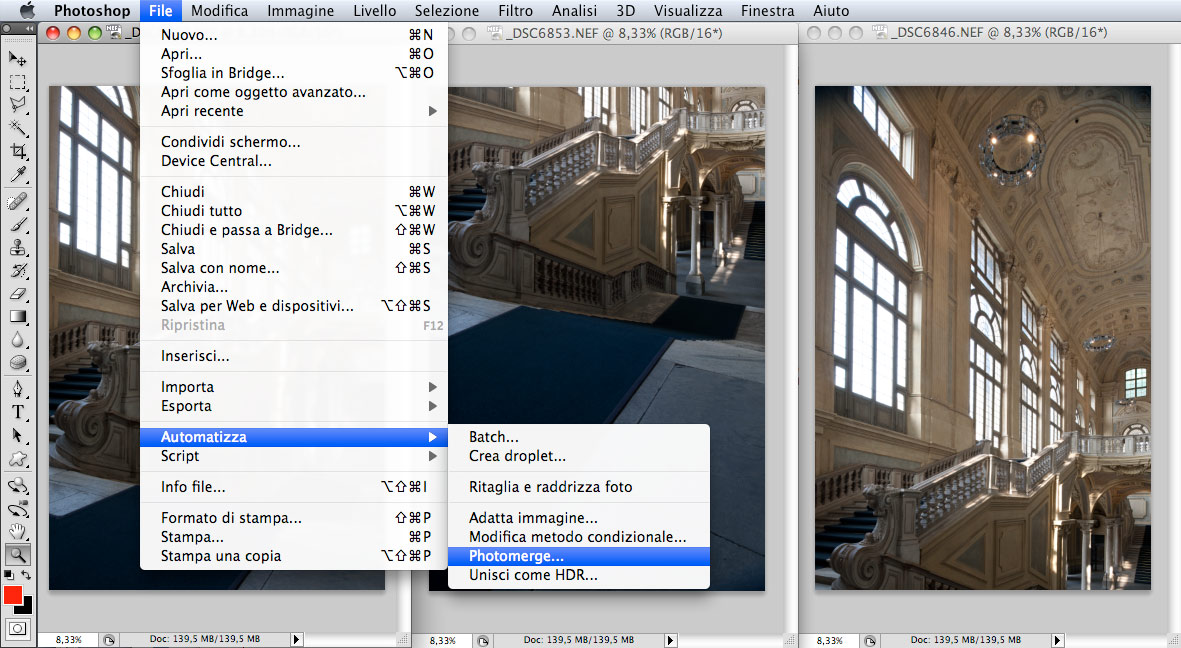
Task: Click the _DSC6846.NEF window title
Action: pyautogui.click(x=999, y=32)
